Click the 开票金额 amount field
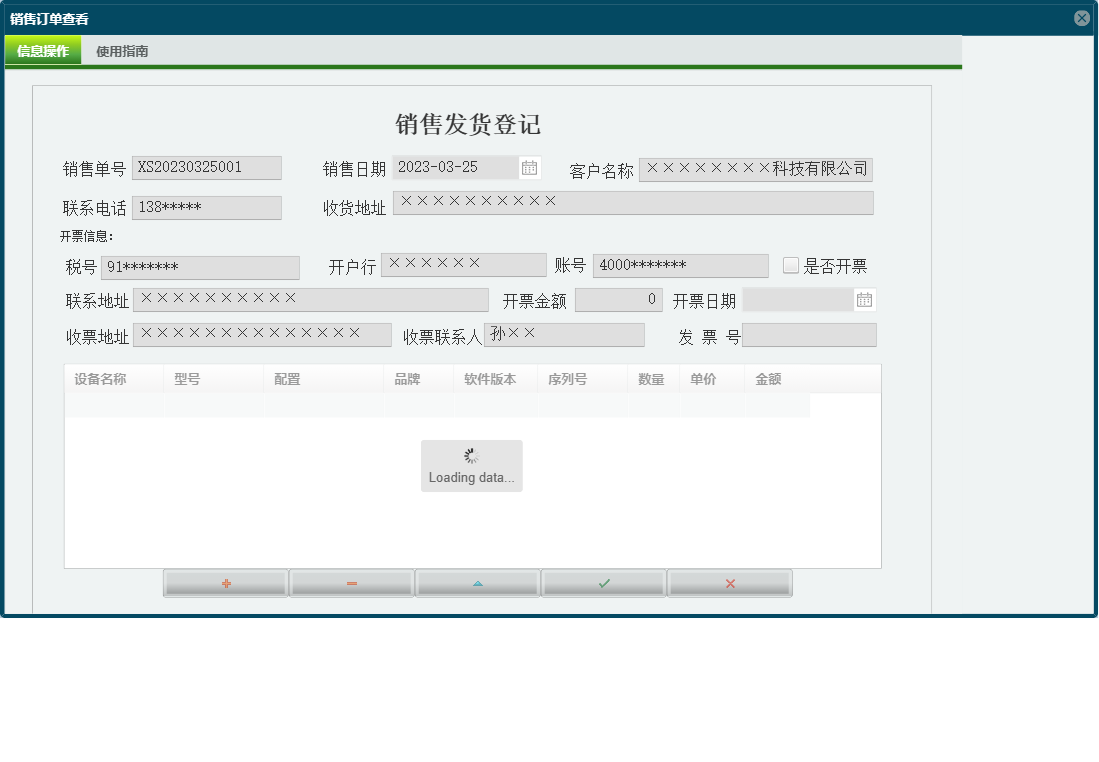1099x762 pixels. (x=618, y=299)
